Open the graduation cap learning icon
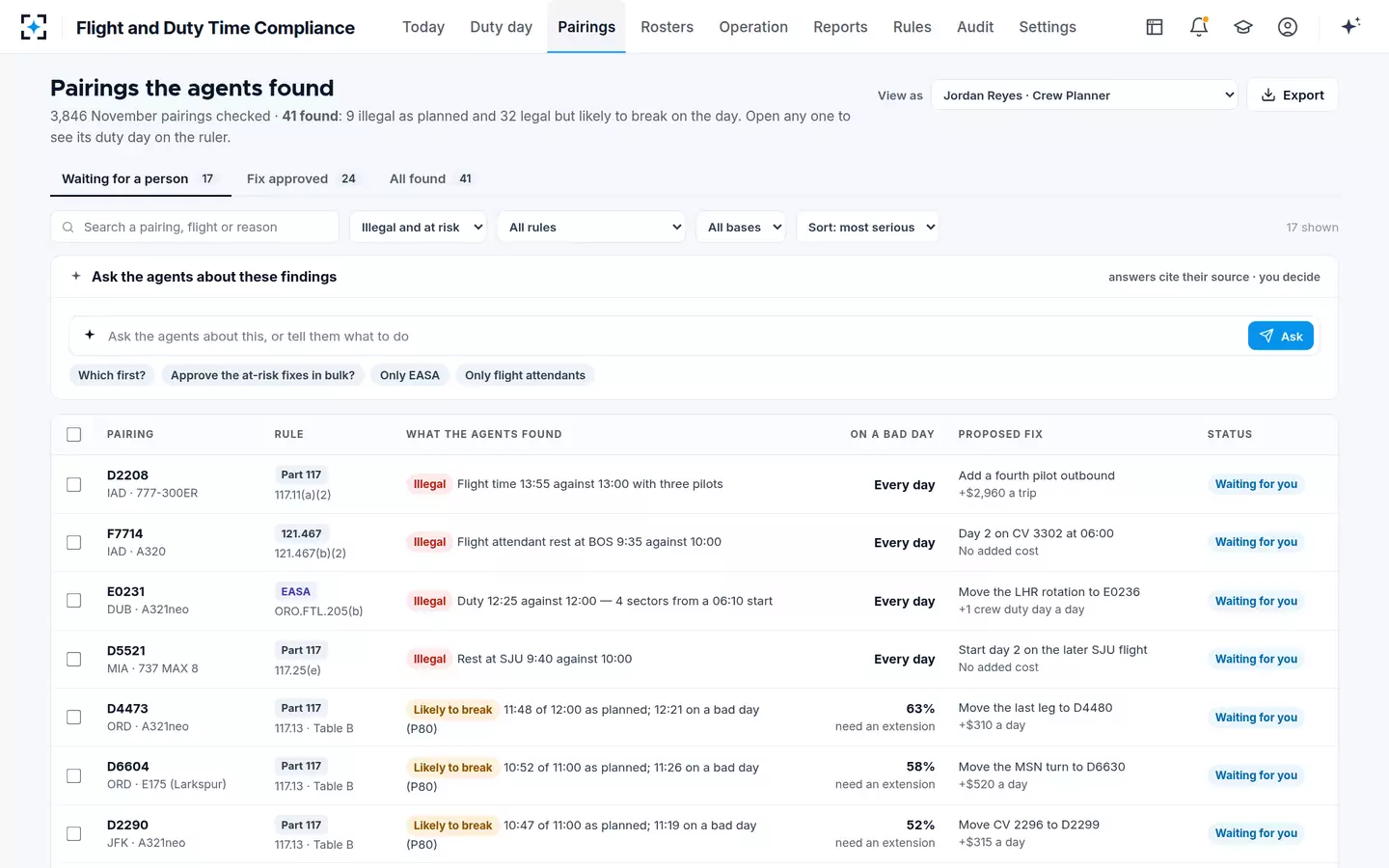Viewport: 1389px width, 868px height. [1243, 27]
